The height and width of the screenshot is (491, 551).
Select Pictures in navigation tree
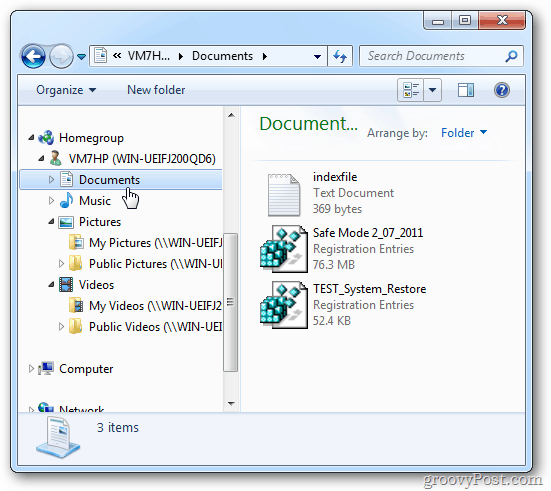tap(100, 222)
